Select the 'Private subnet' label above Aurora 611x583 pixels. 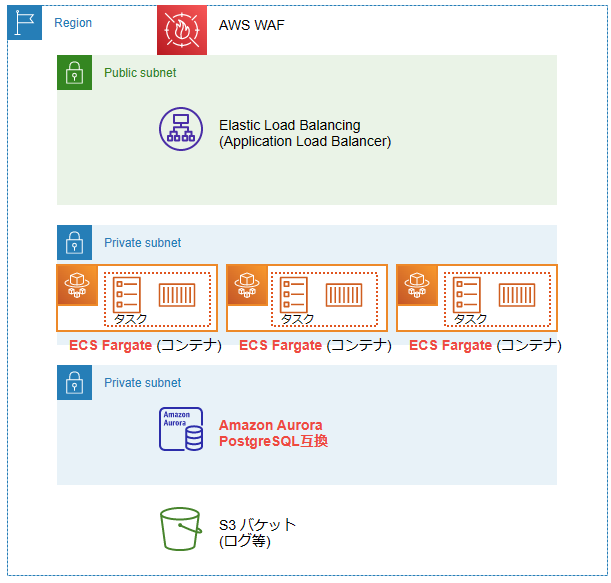tap(142, 383)
